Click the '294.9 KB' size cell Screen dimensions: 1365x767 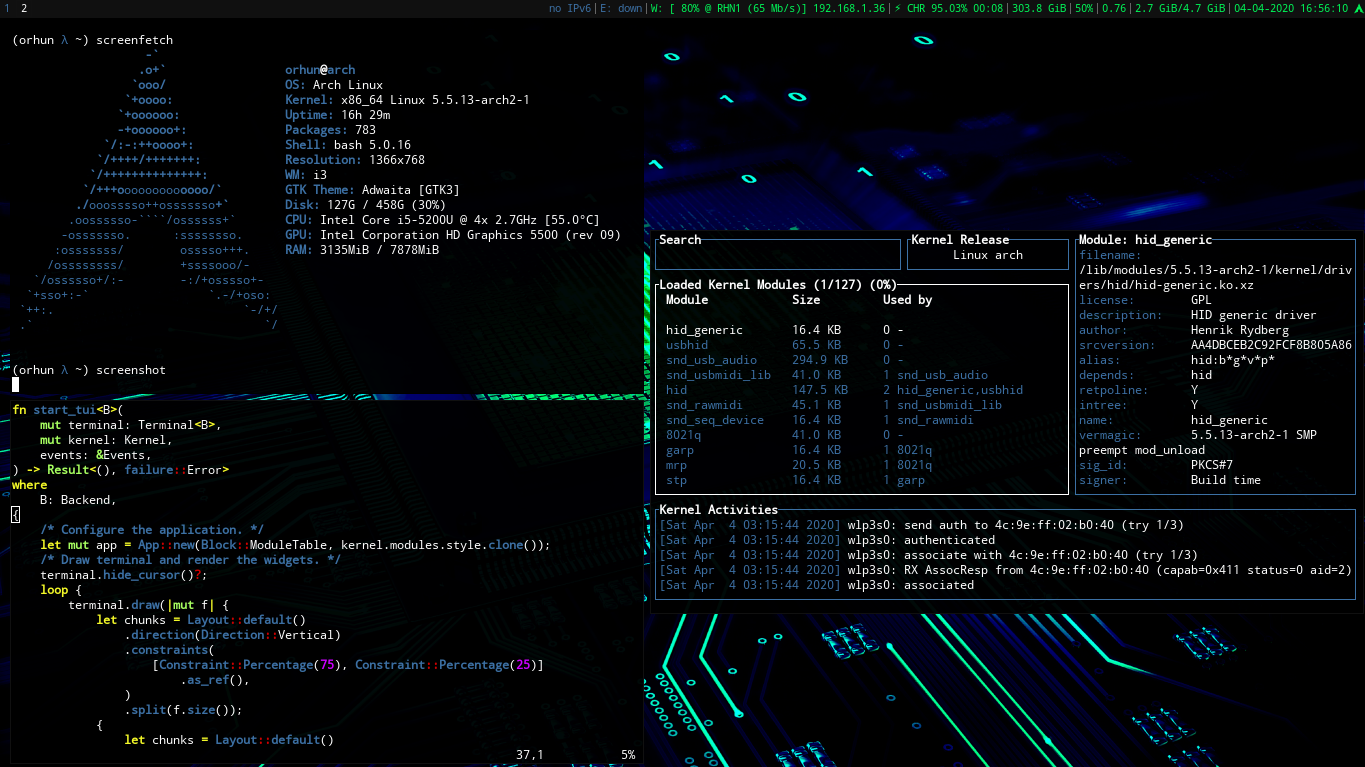[820, 360]
